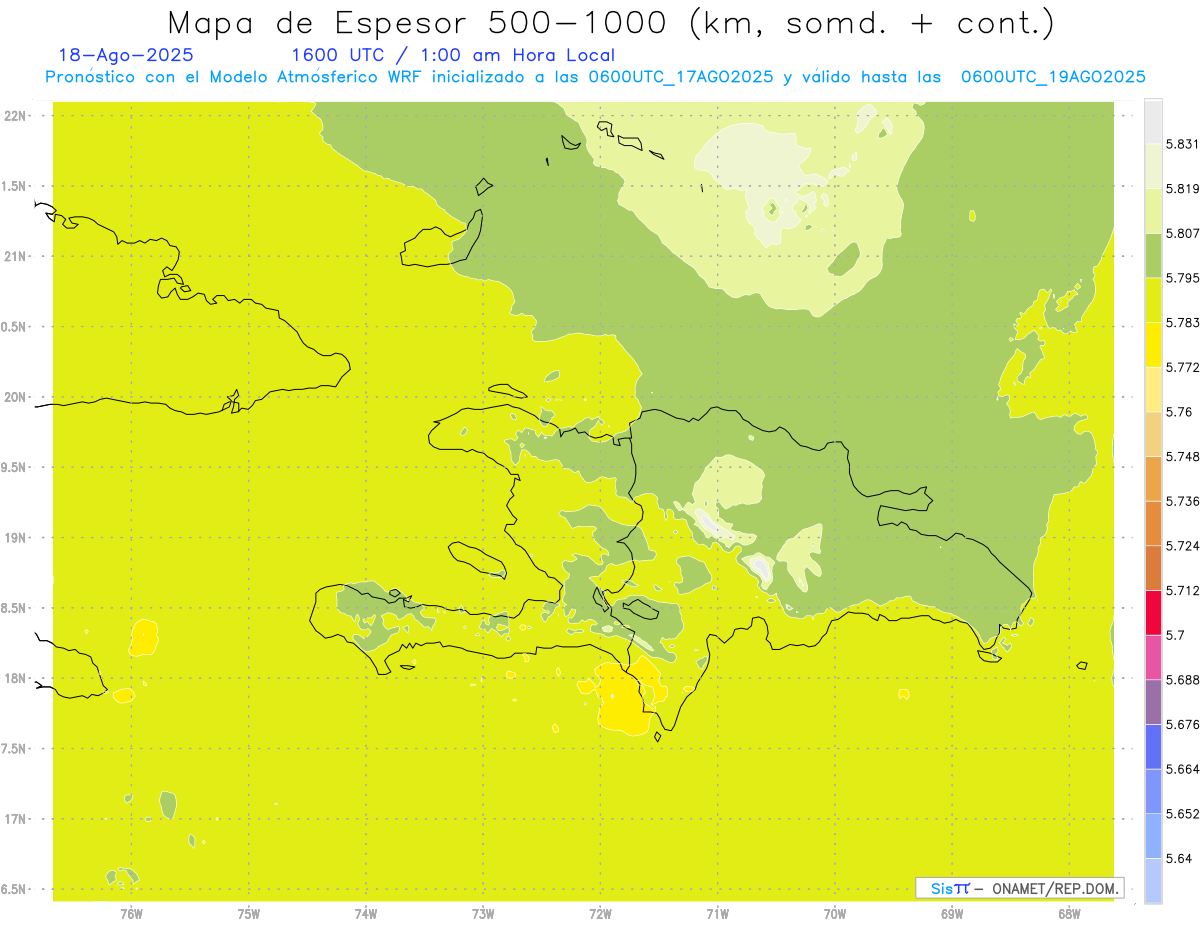Click the colorbar label 5.724
1200x927 pixels.
point(1182,546)
